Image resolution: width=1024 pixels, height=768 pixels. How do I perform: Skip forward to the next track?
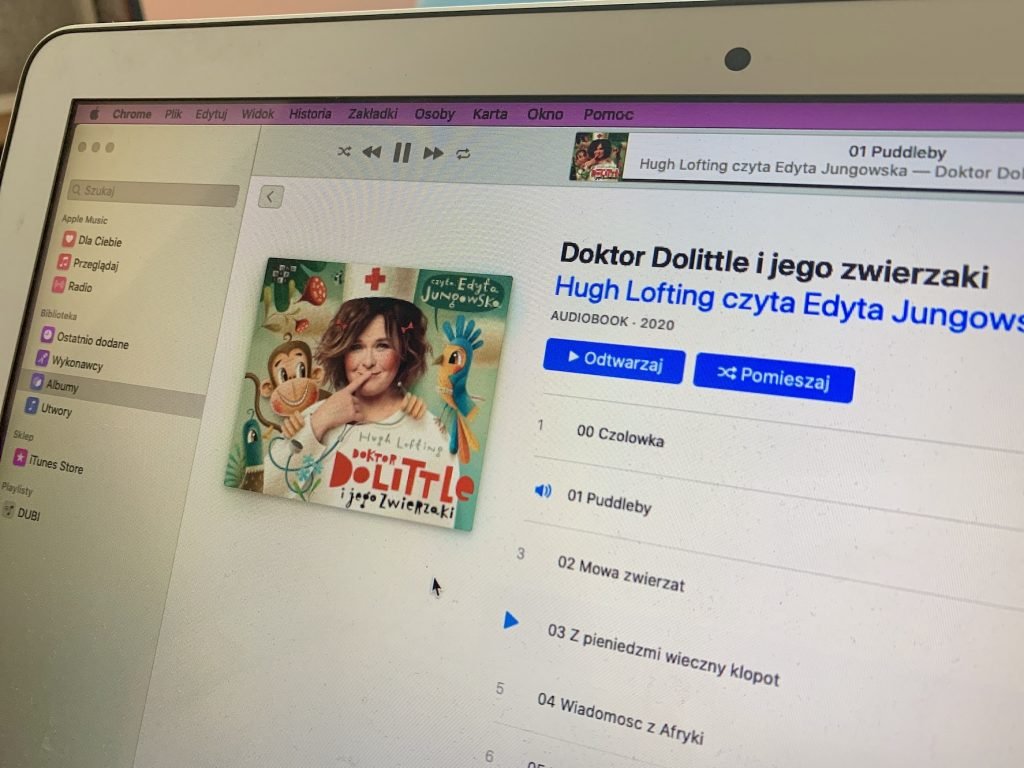[x=433, y=153]
